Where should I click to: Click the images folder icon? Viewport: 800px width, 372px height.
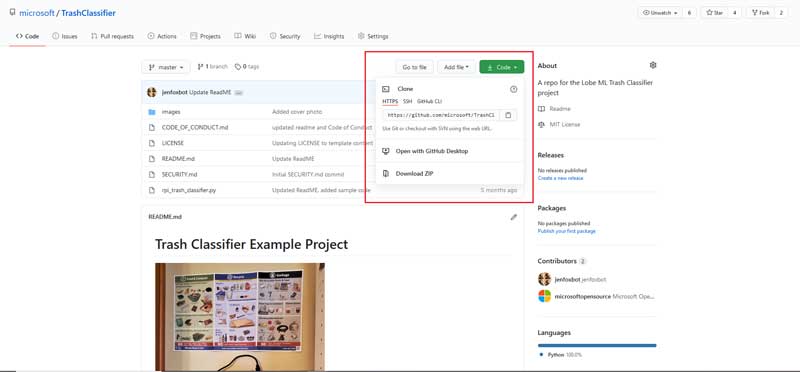click(152, 112)
